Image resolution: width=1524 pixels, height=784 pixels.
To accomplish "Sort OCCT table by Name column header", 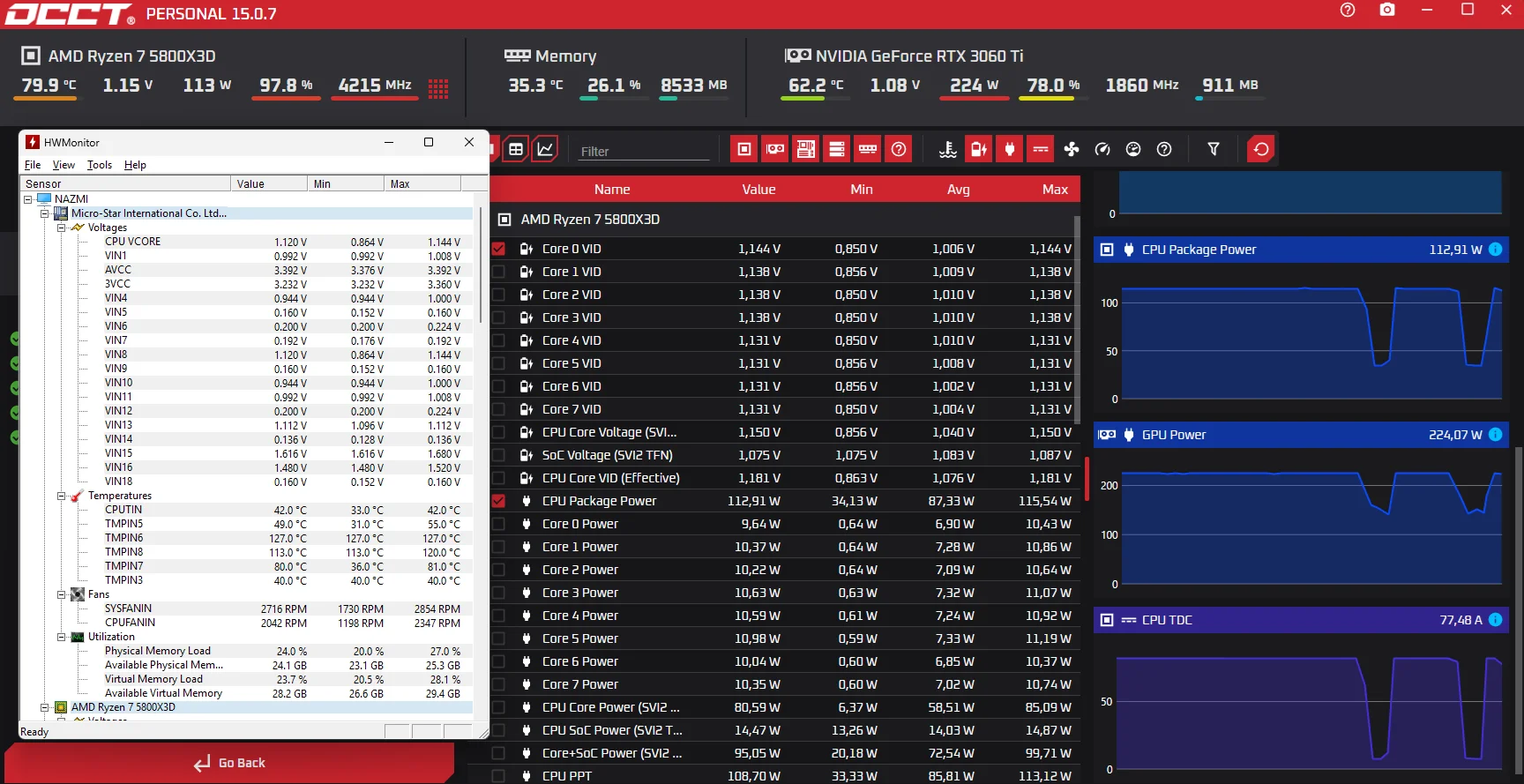I will (x=612, y=190).
